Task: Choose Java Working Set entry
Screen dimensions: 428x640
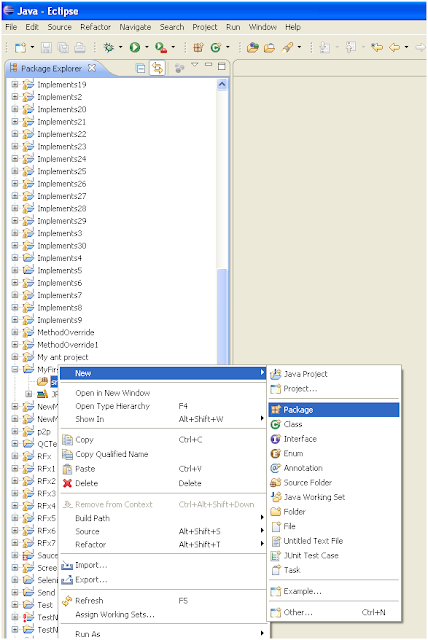Action: pos(334,497)
